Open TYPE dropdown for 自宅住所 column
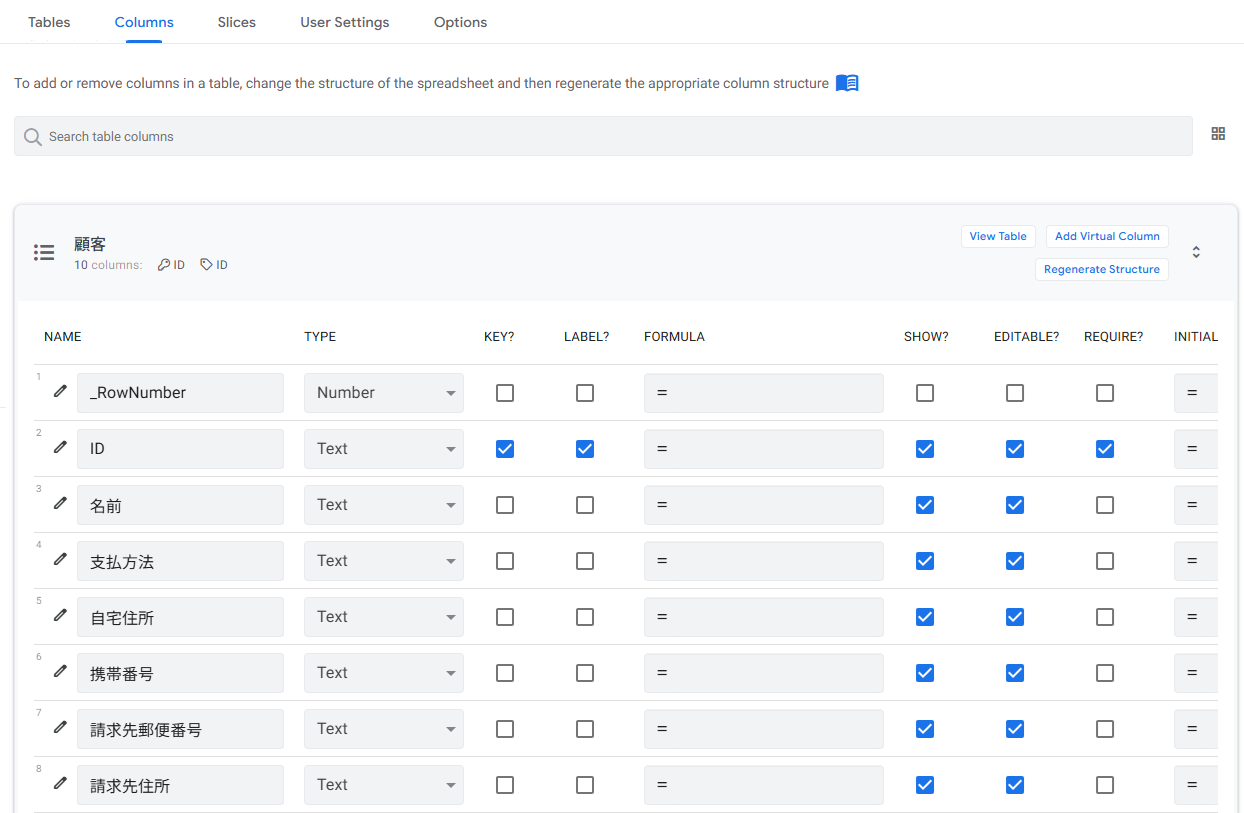The width and height of the screenshot is (1244, 813). pyautogui.click(x=384, y=617)
